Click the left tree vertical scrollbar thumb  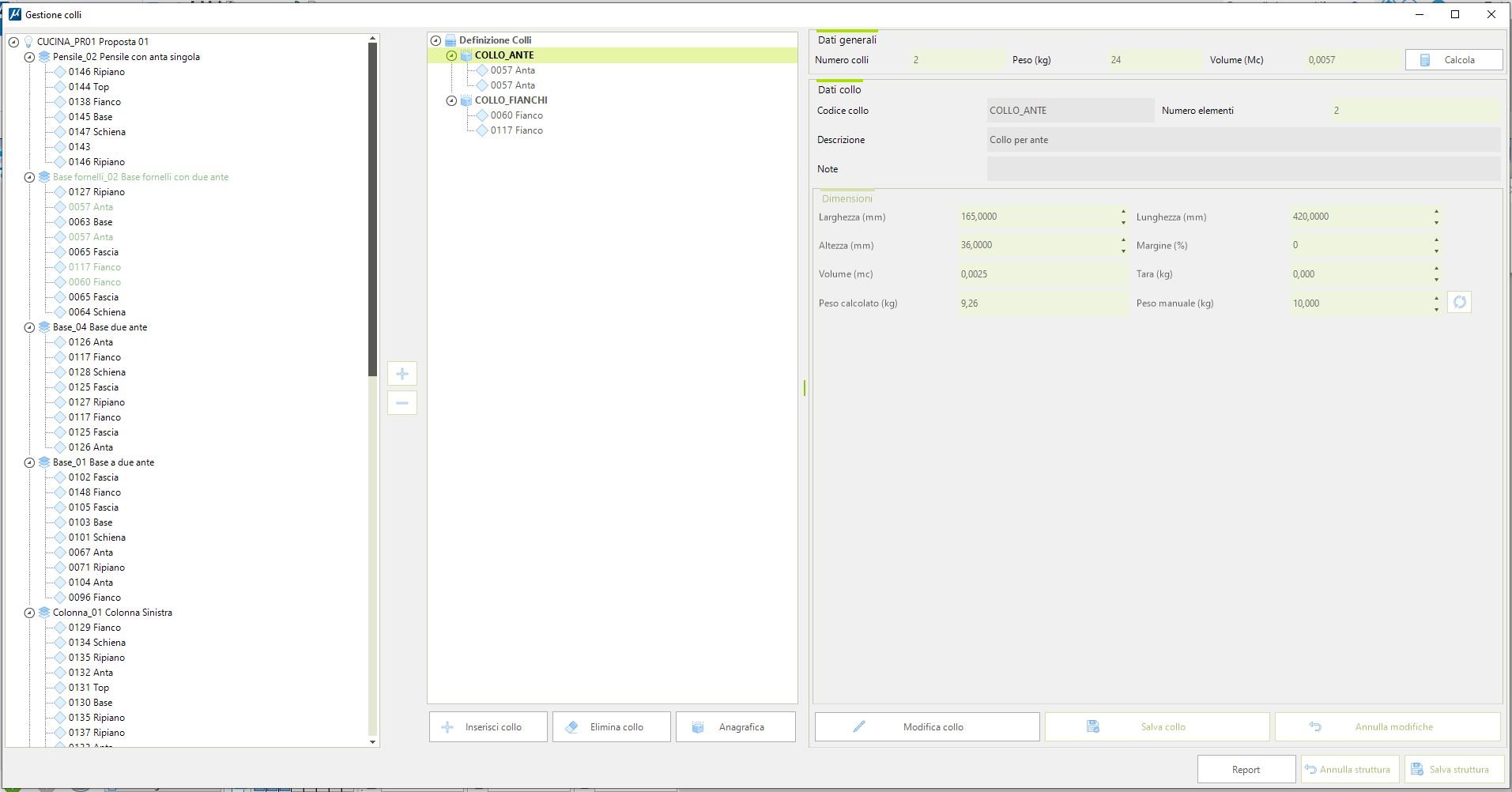point(373,209)
